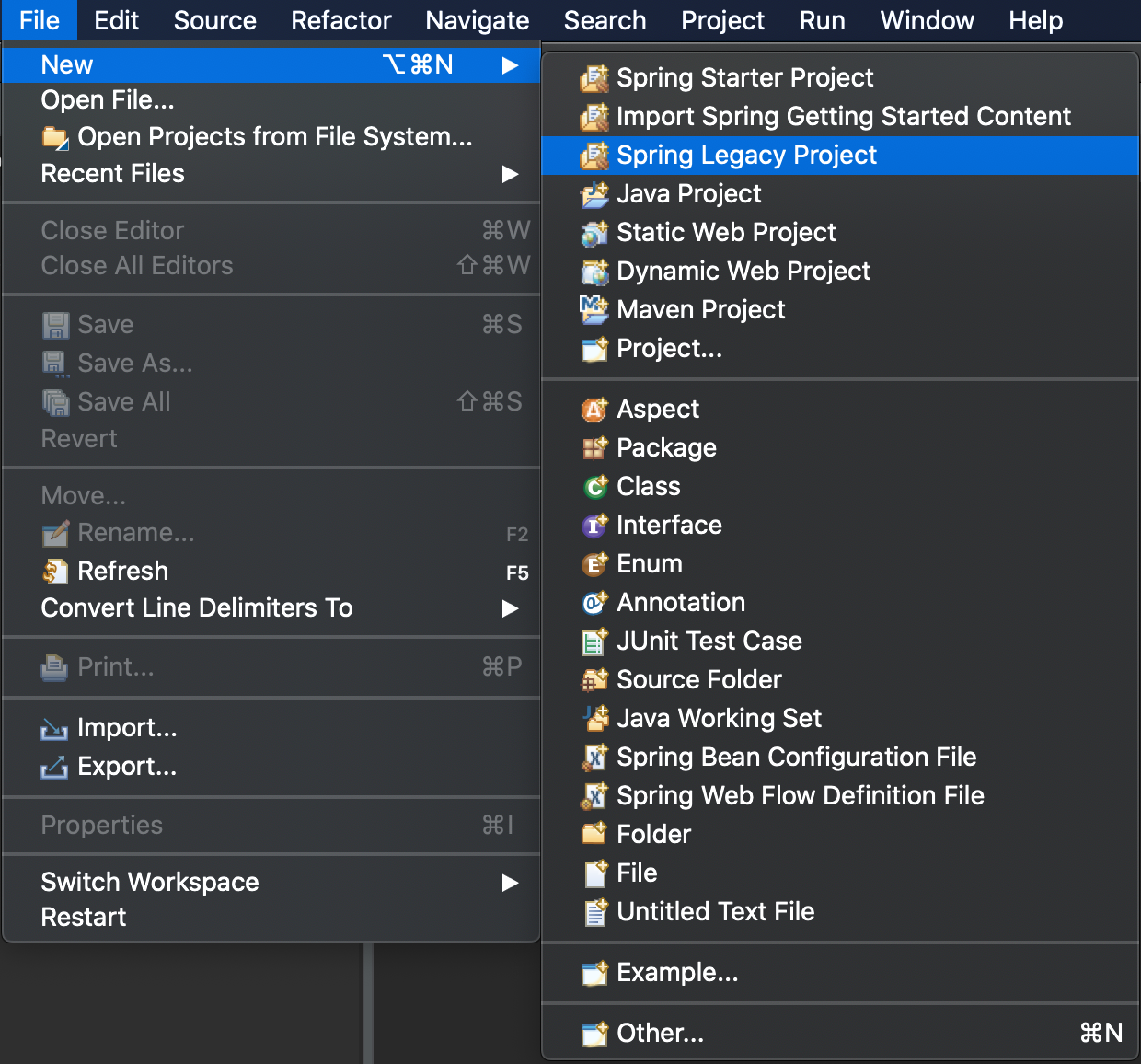Open the Navigate menu
Viewport: 1141px width, 1064px height.
(478, 20)
